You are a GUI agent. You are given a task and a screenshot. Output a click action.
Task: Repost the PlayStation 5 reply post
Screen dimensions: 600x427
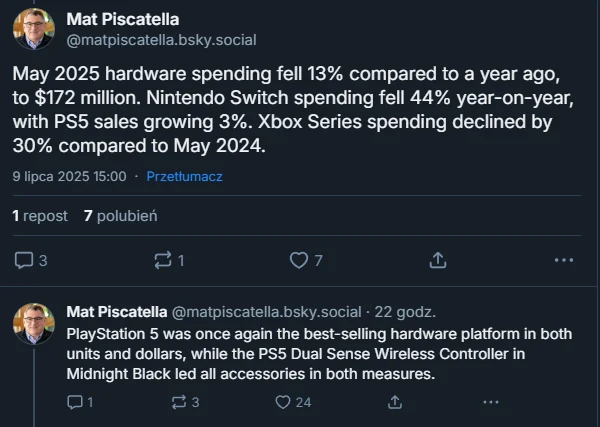point(180,402)
